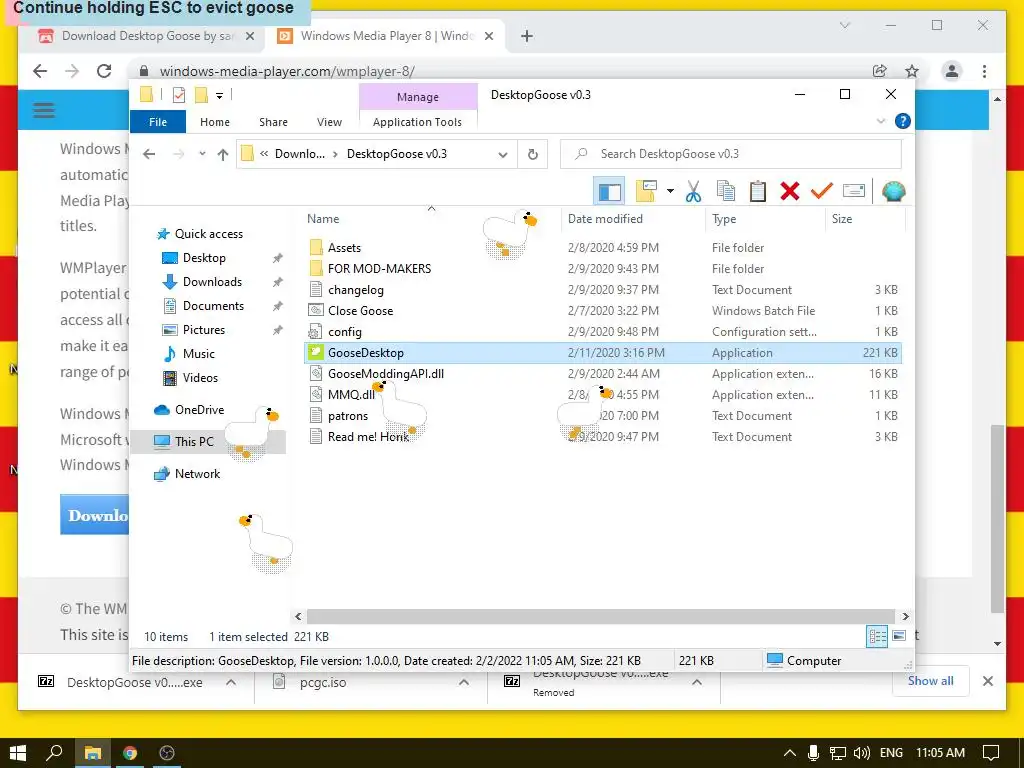This screenshot has width=1024, height=768.
Task: Select OneDrive in the navigation pane
Action: (199, 409)
